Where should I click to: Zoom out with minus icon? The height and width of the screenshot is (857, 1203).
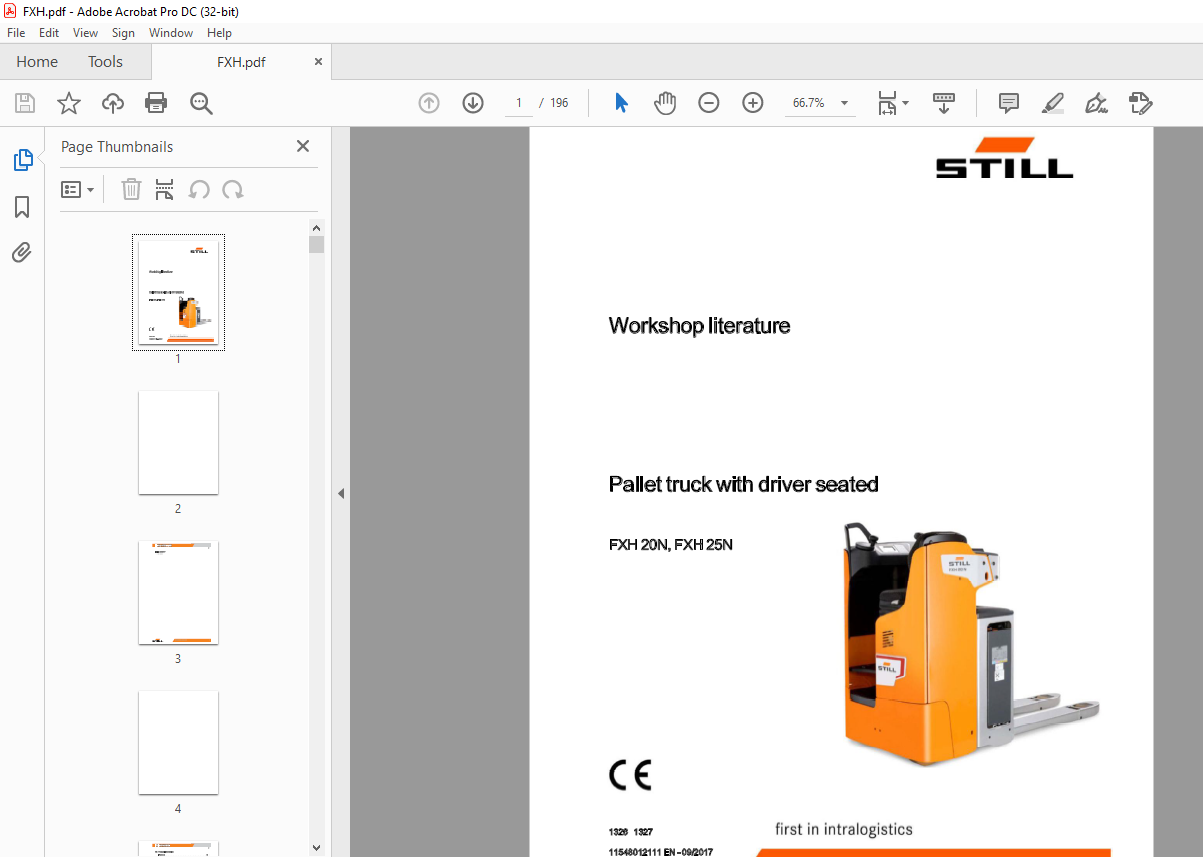click(709, 103)
